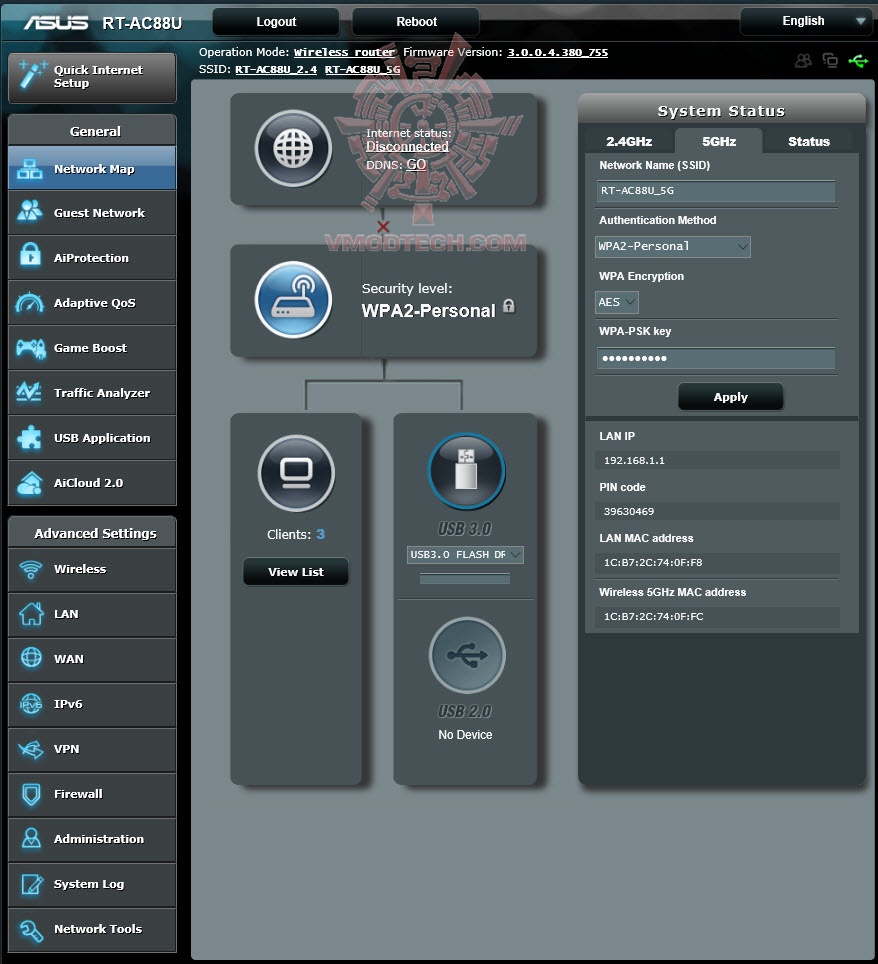Viewport: 878px width, 964px height.
Task: Click the firmware version 3.0.0.4.380_755 link
Action: [557, 52]
